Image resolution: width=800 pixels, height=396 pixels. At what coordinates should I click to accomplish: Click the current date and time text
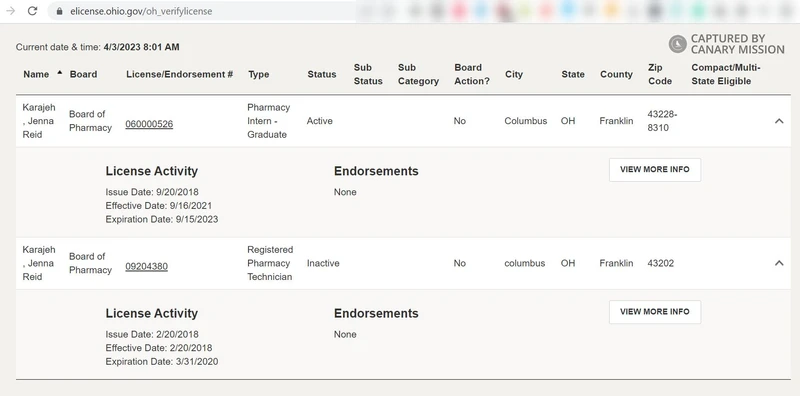(x=97, y=47)
